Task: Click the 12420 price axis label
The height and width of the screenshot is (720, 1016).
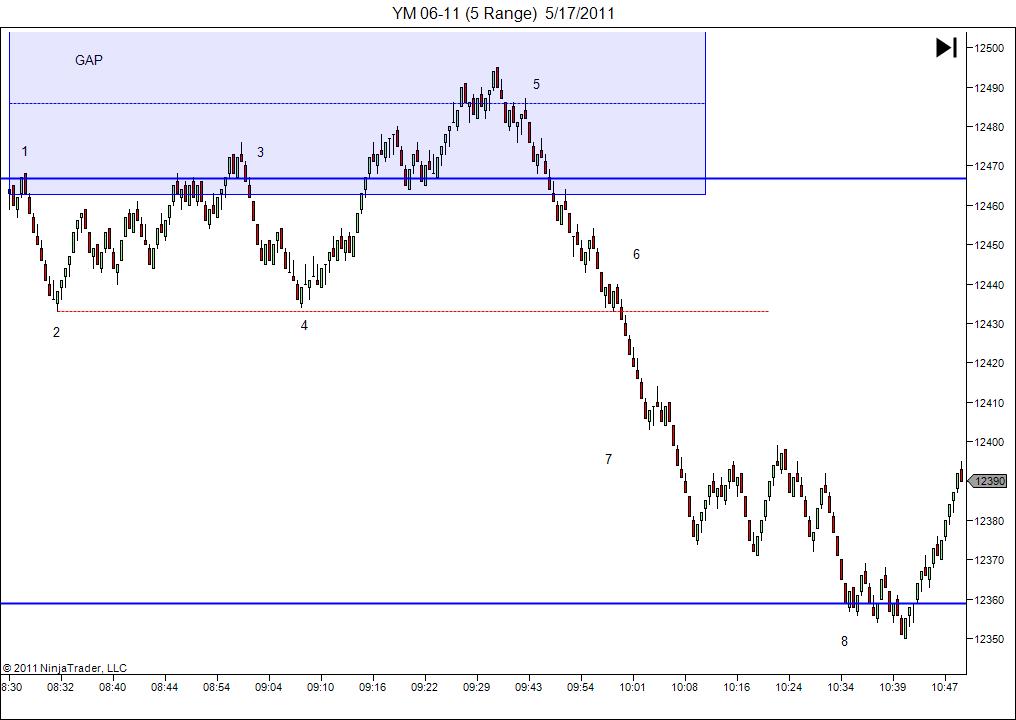Action: point(989,364)
